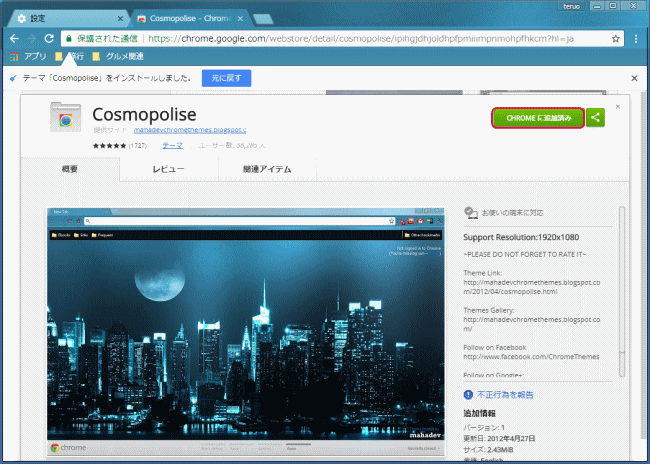This screenshot has height=464, width=650.
Task: Go back with the browser back arrow
Action: point(14,39)
